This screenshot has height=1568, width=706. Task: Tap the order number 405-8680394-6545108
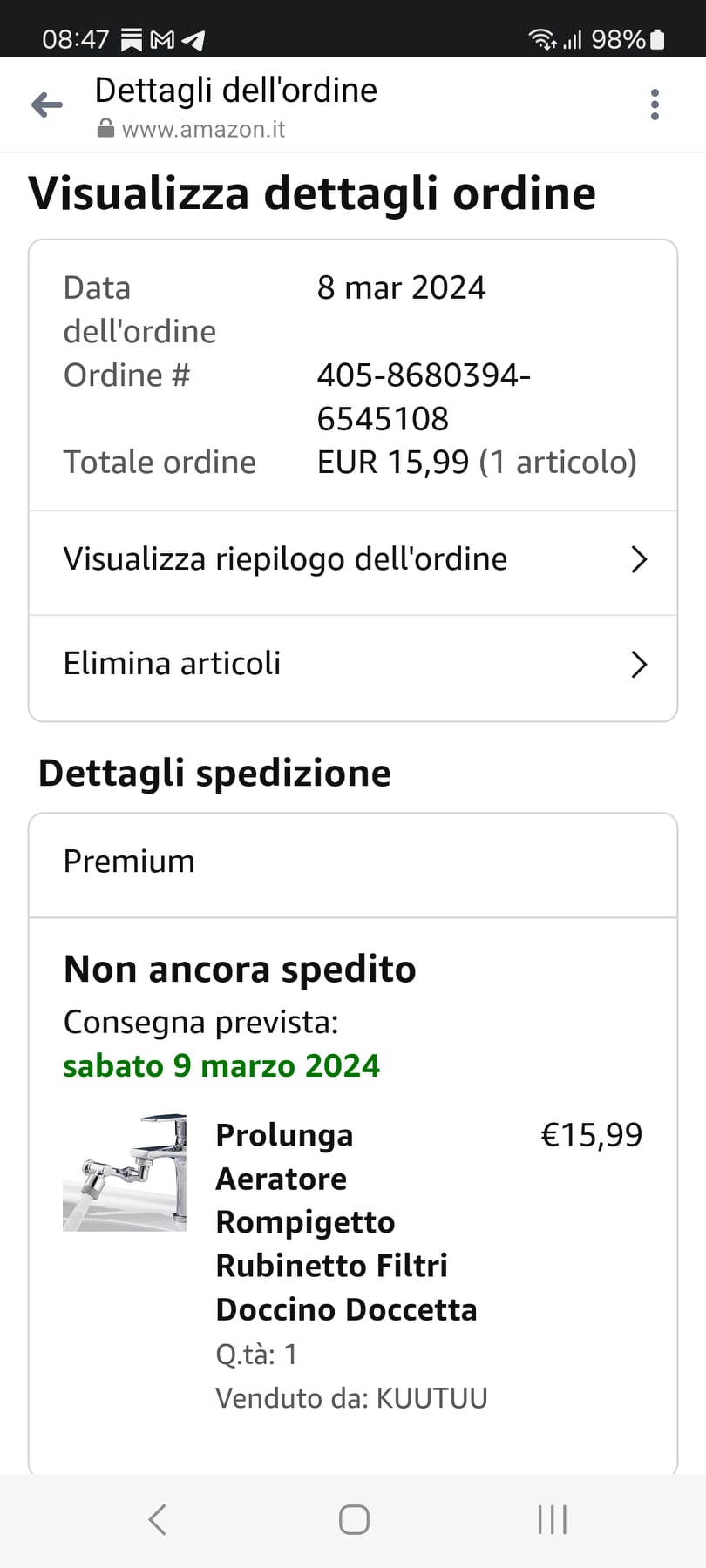pos(424,396)
